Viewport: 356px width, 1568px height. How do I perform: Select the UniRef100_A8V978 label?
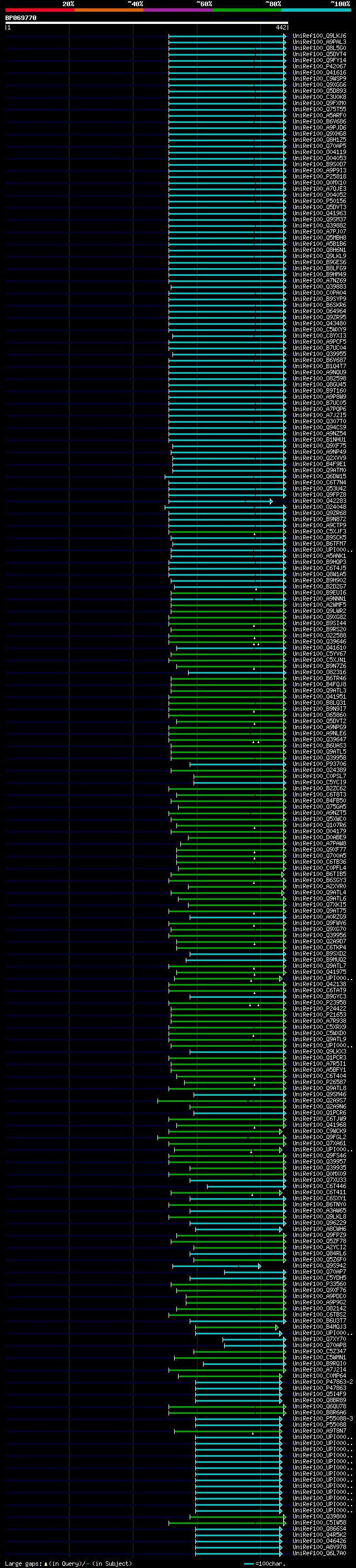point(319,1547)
